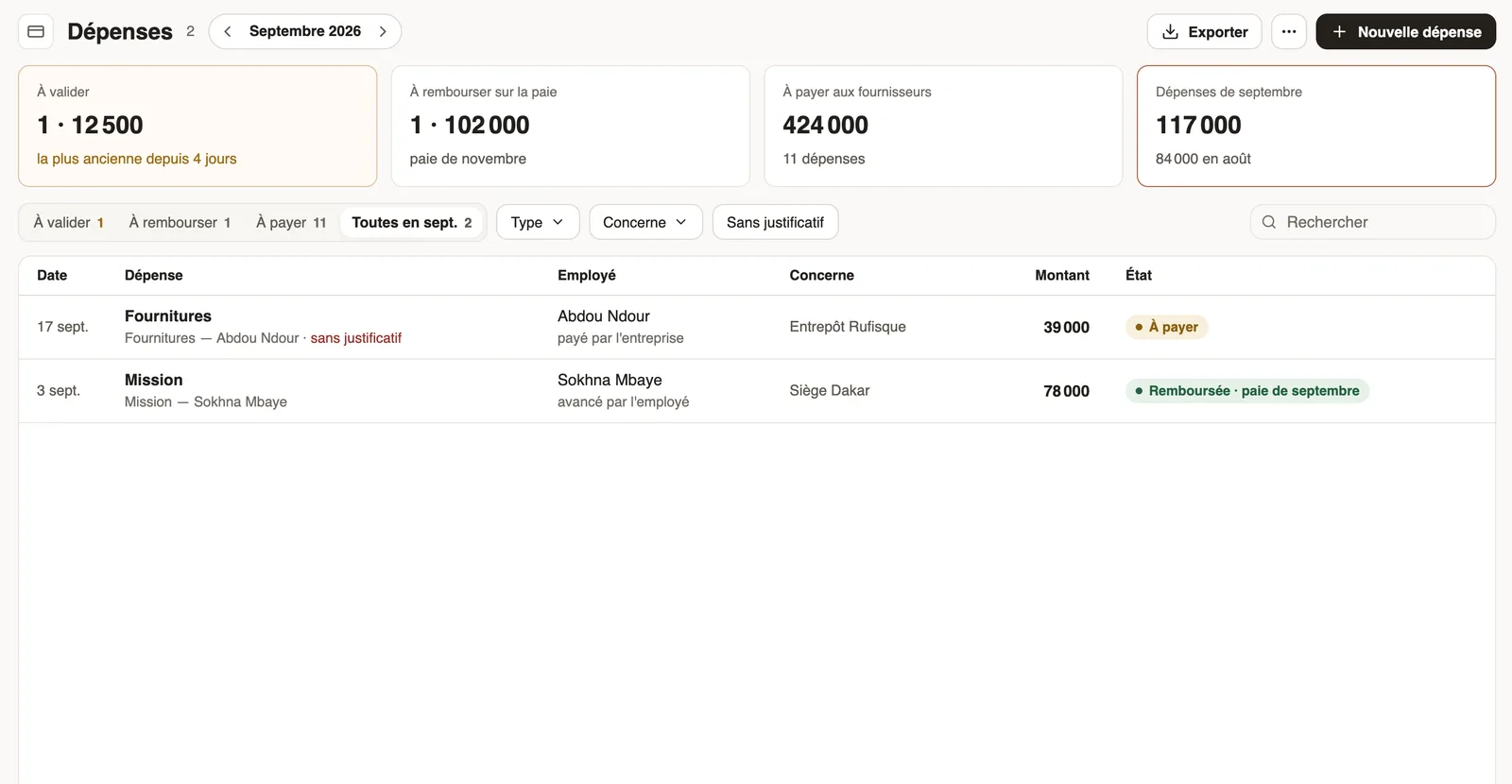Click the État column header
Viewport: 1512px width, 784px height.
1139,275
